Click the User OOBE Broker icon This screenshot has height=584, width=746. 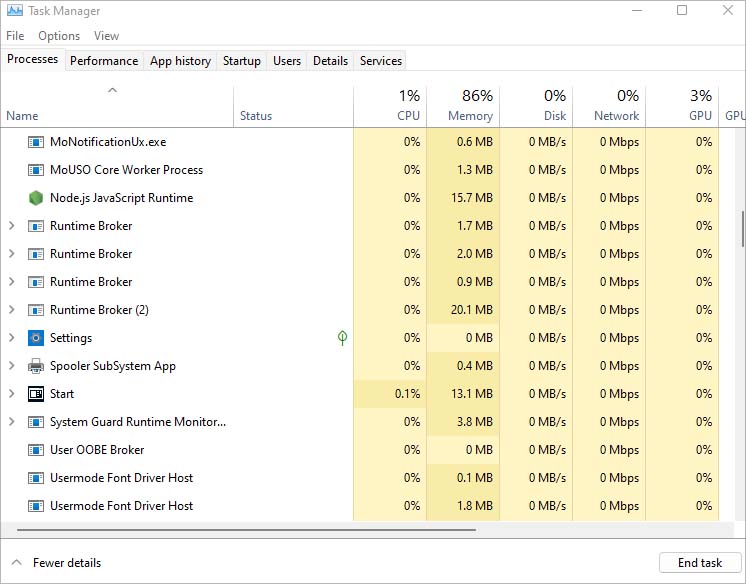click(36, 450)
